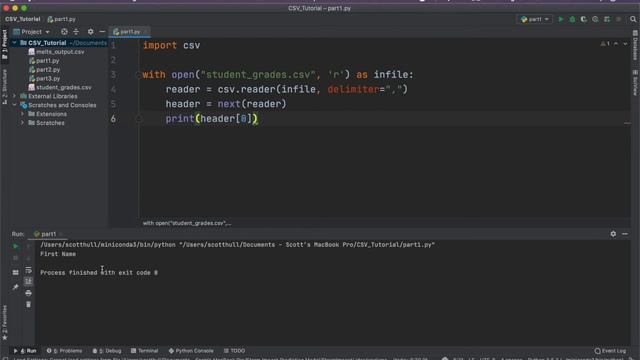Open Run panel settings gear
The height and width of the screenshot is (360, 640).
pos(613,234)
